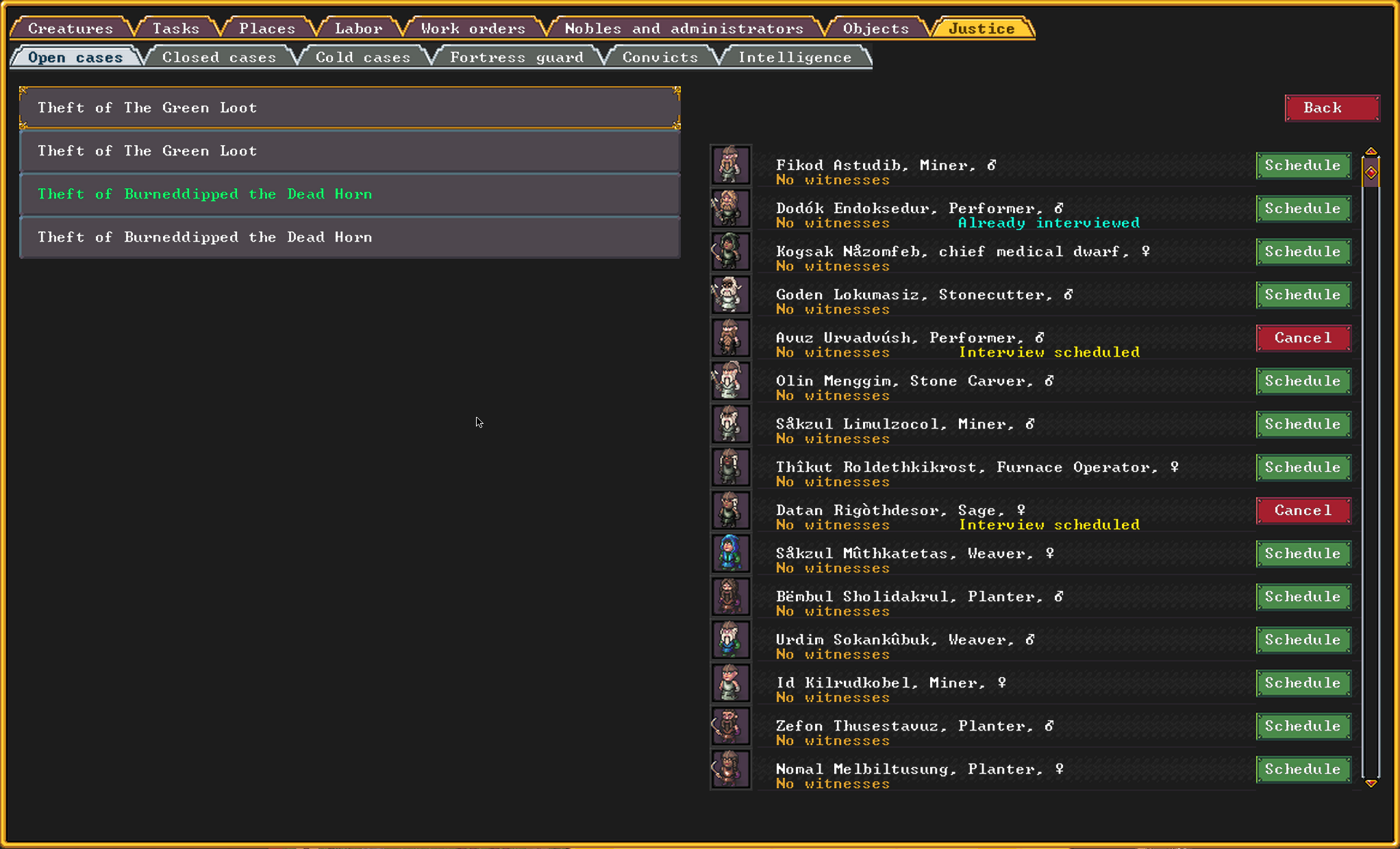Open the Nobles and administrators tab
The width and height of the screenshot is (1400, 849).
pyautogui.click(x=684, y=29)
